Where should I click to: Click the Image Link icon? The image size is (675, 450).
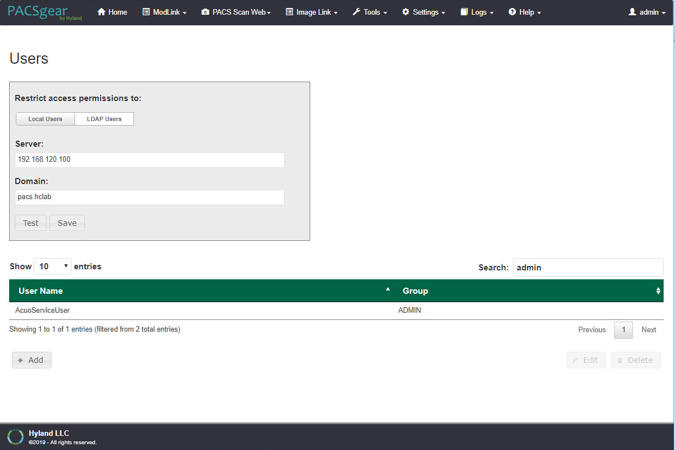pyautogui.click(x=289, y=12)
